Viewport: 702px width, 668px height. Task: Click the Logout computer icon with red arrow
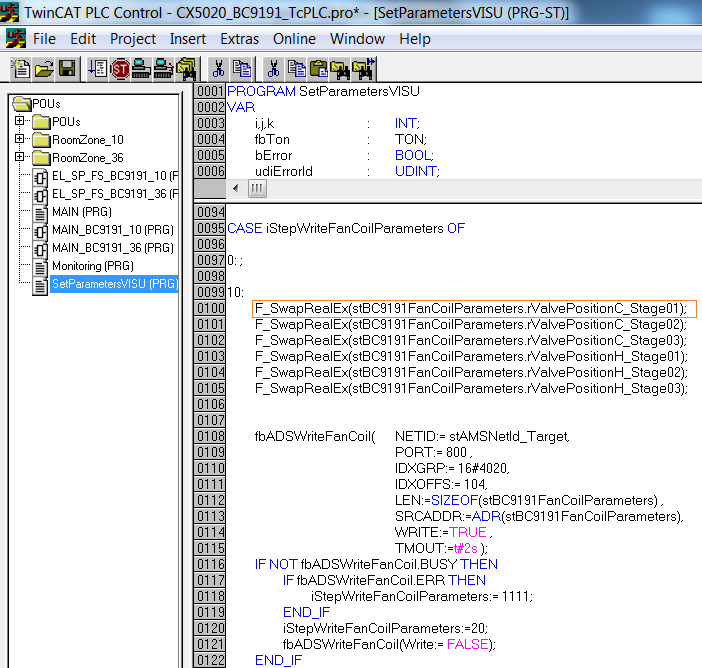pyautogui.click(x=163, y=69)
